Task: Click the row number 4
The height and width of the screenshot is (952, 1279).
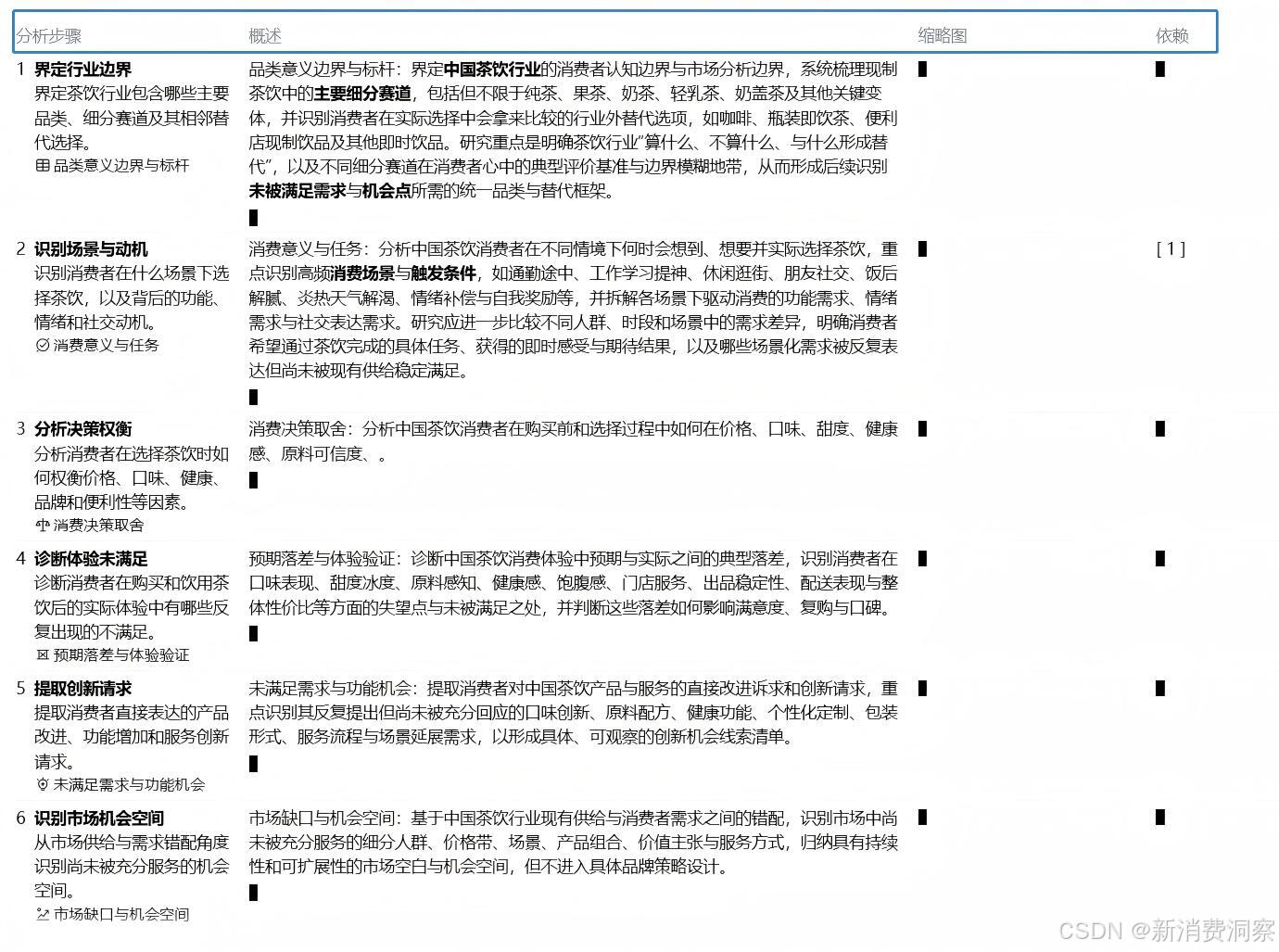Action: [21, 559]
